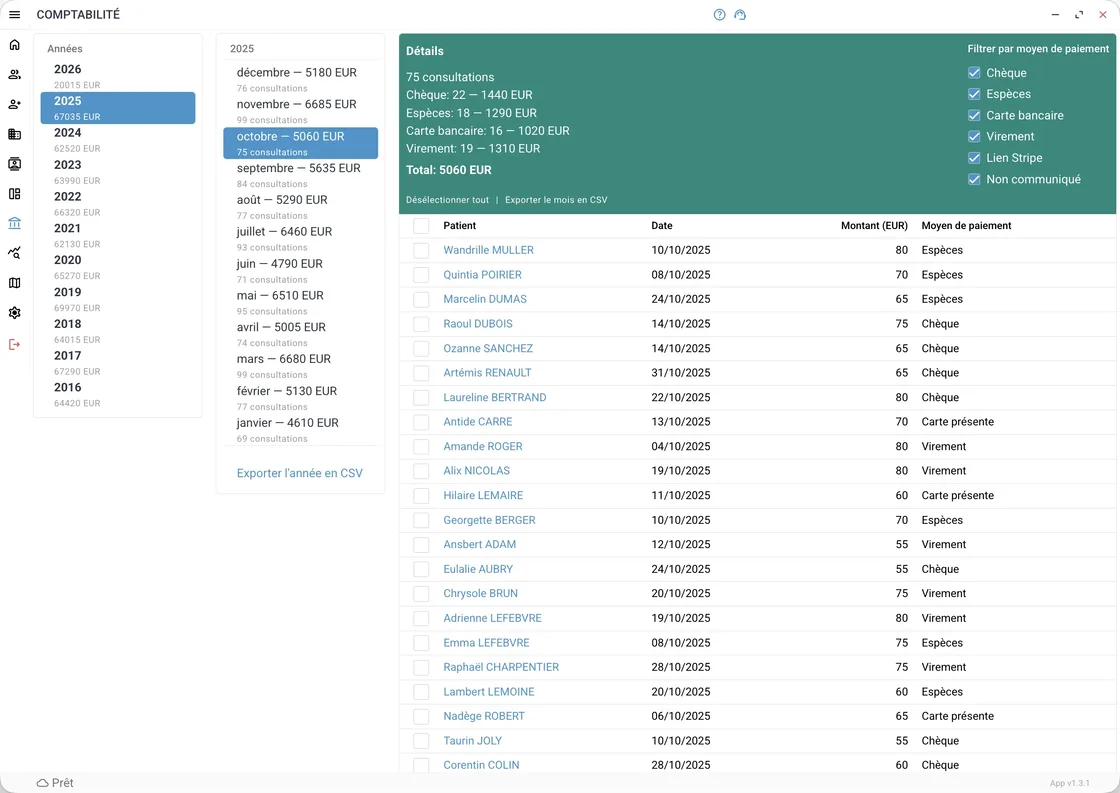Tick the checkbox for Amande ROGER
Viewport: 1120px width, 793px height.
coord(421,447)
